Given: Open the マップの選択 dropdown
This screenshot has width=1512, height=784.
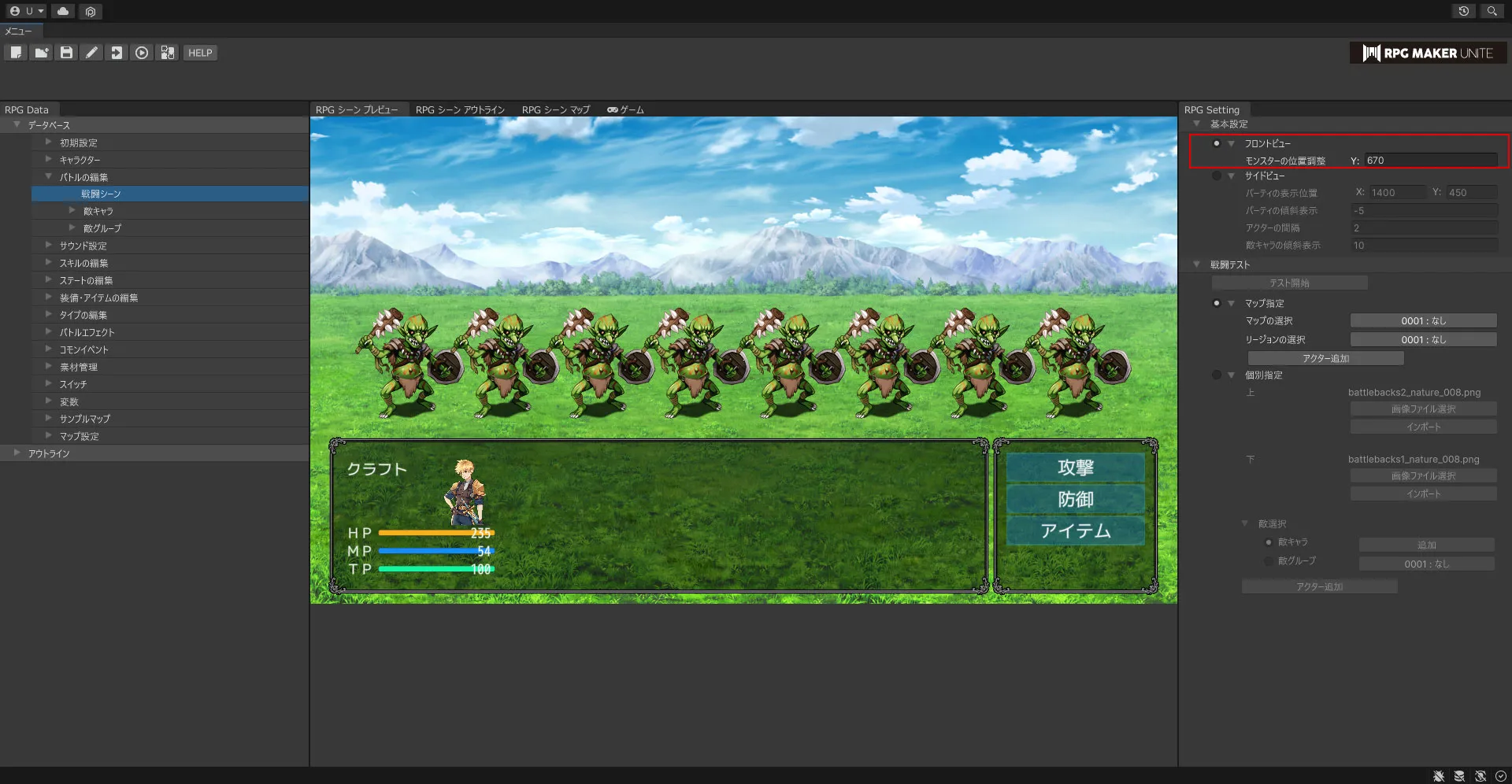Looking at the screenshot, I should (1423, 321).
